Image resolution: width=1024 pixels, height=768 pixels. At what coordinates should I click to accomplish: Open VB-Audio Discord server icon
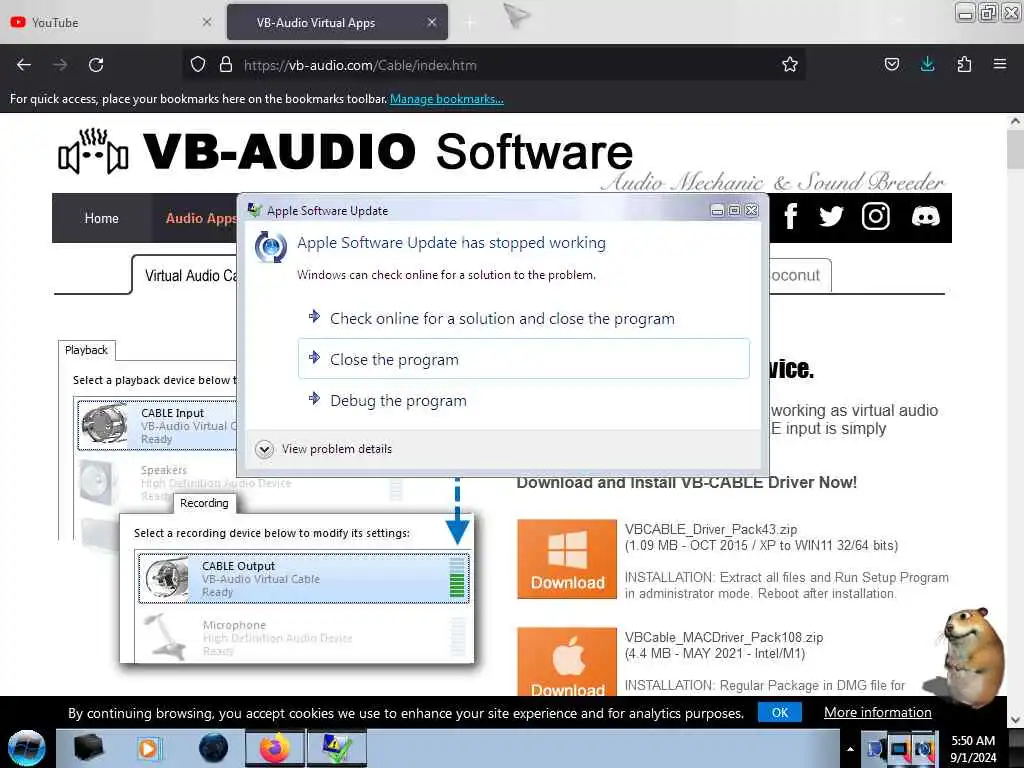point(925,216)
